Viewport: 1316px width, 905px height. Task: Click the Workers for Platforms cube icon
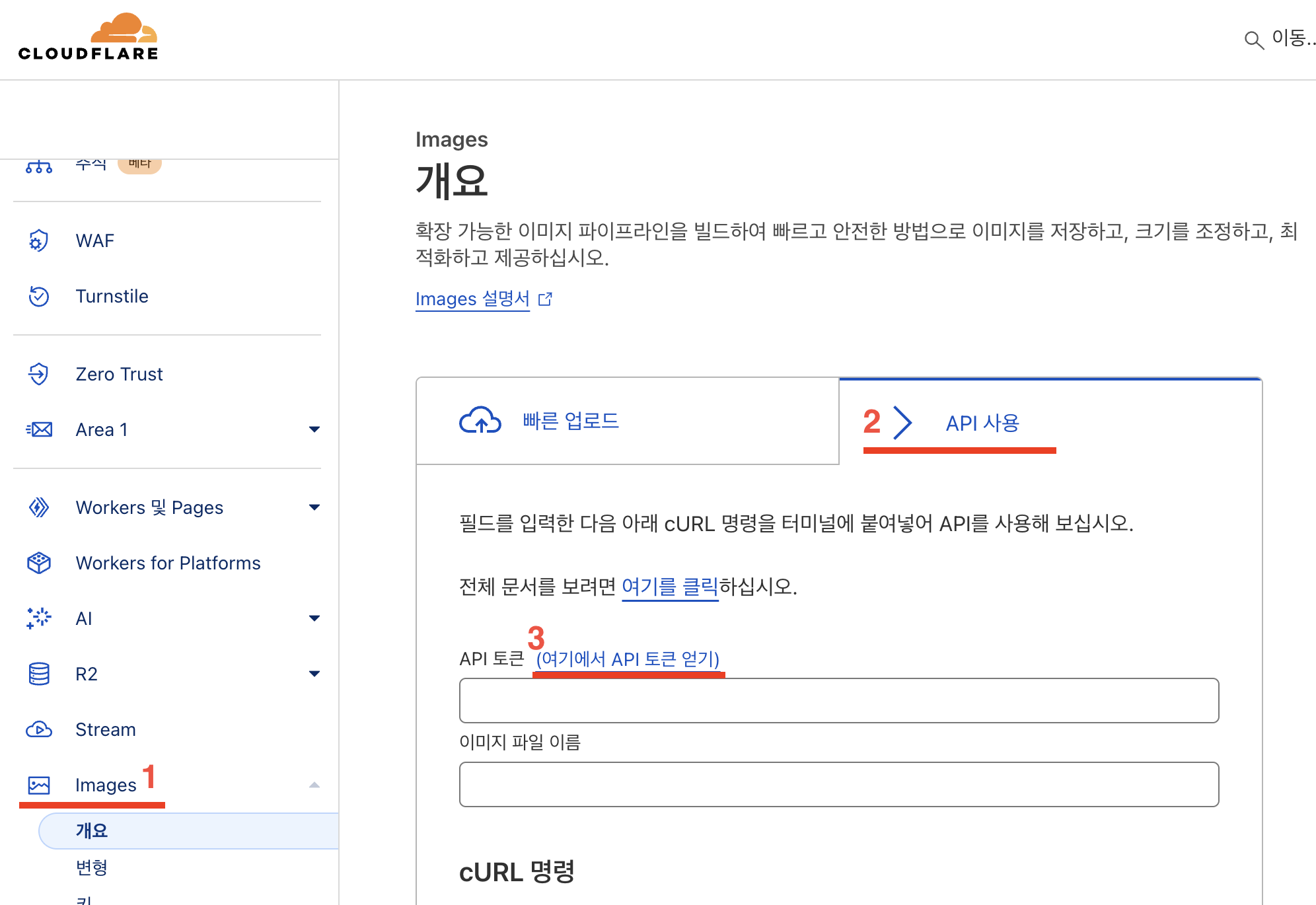coord(39,563)
